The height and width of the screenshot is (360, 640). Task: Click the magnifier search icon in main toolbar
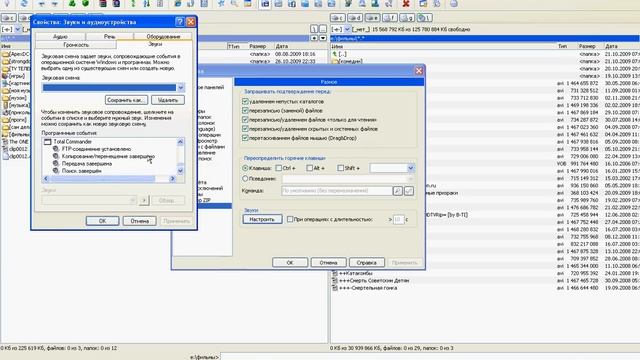[234, 4]
